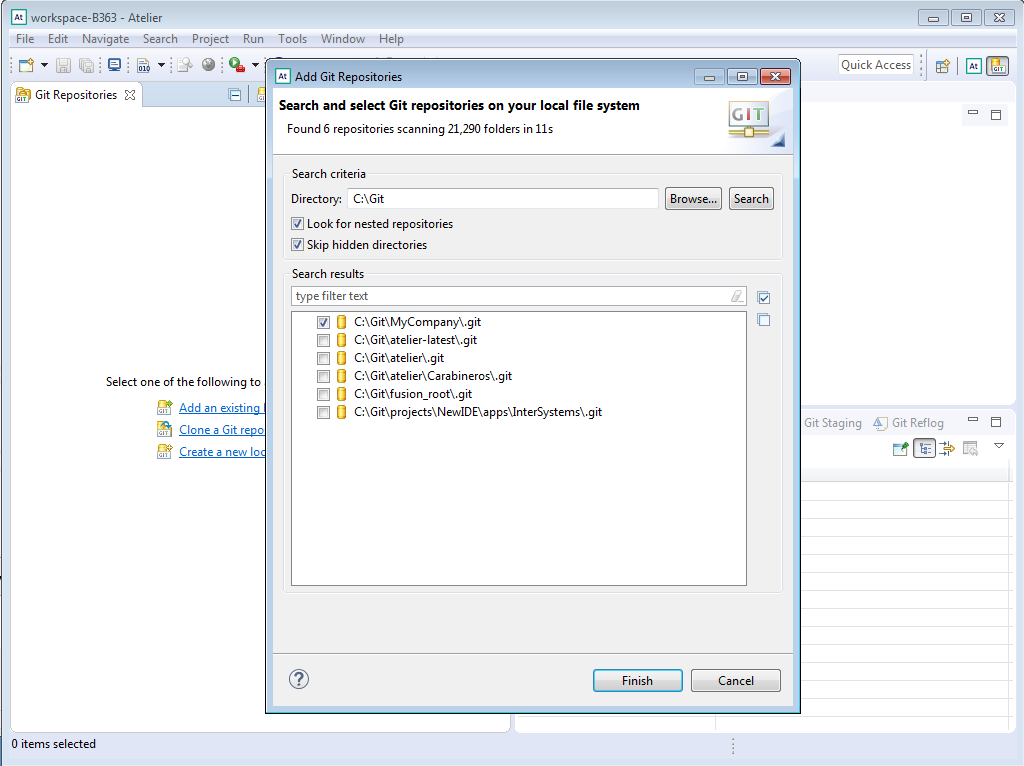The image size is (1024, 766).
Task: Click the Search button in dialog
Action: coord(751,199)
